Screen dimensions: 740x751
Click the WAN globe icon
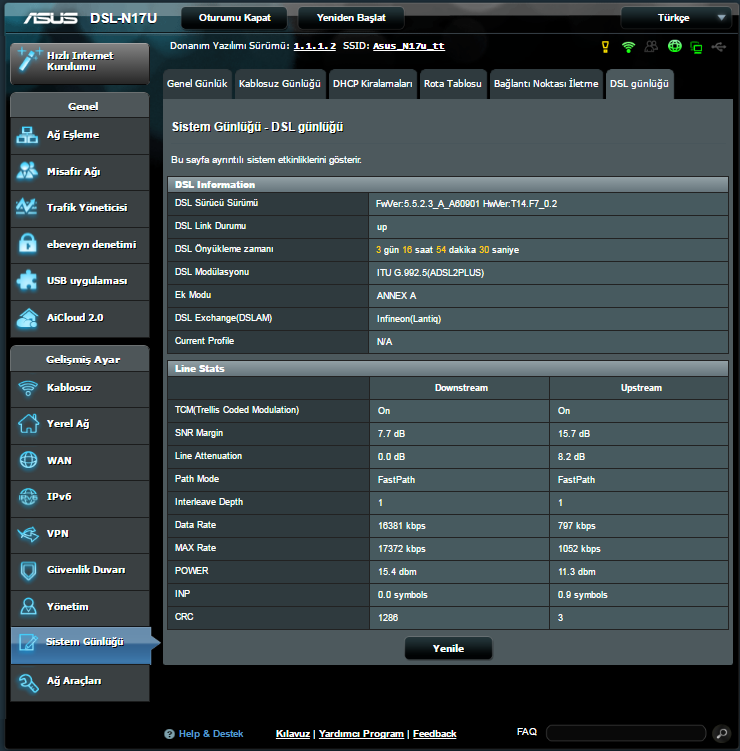tap(28, 460)
